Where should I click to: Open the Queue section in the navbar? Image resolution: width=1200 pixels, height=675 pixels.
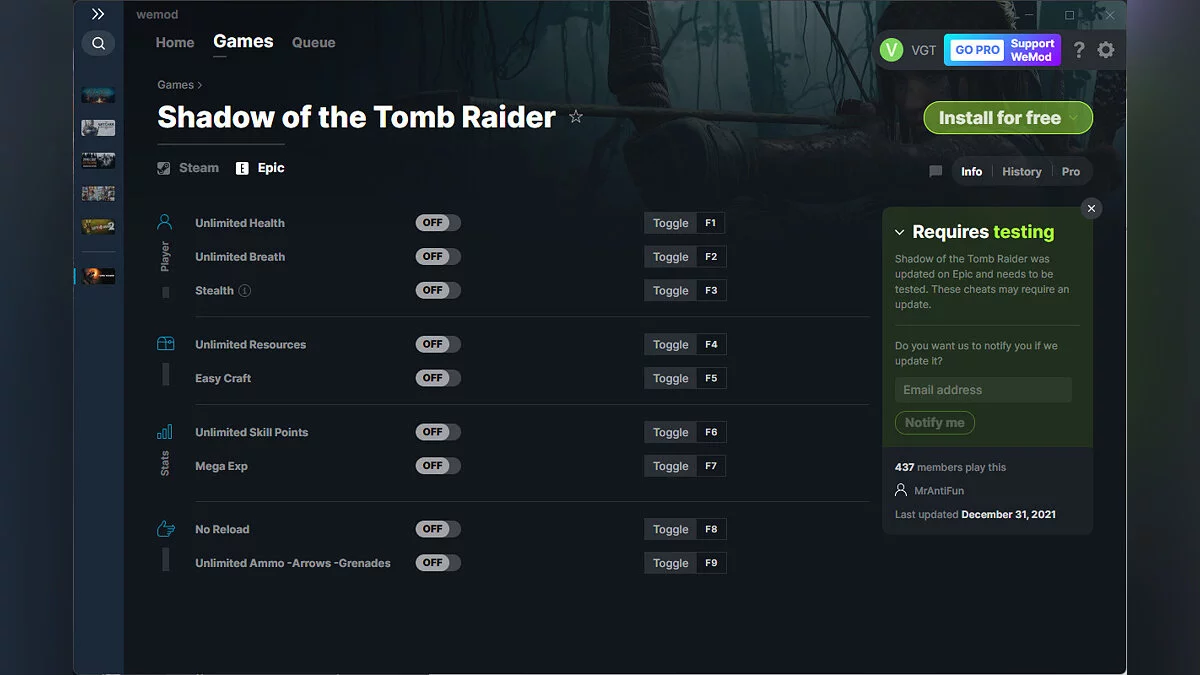click(313, 42)
